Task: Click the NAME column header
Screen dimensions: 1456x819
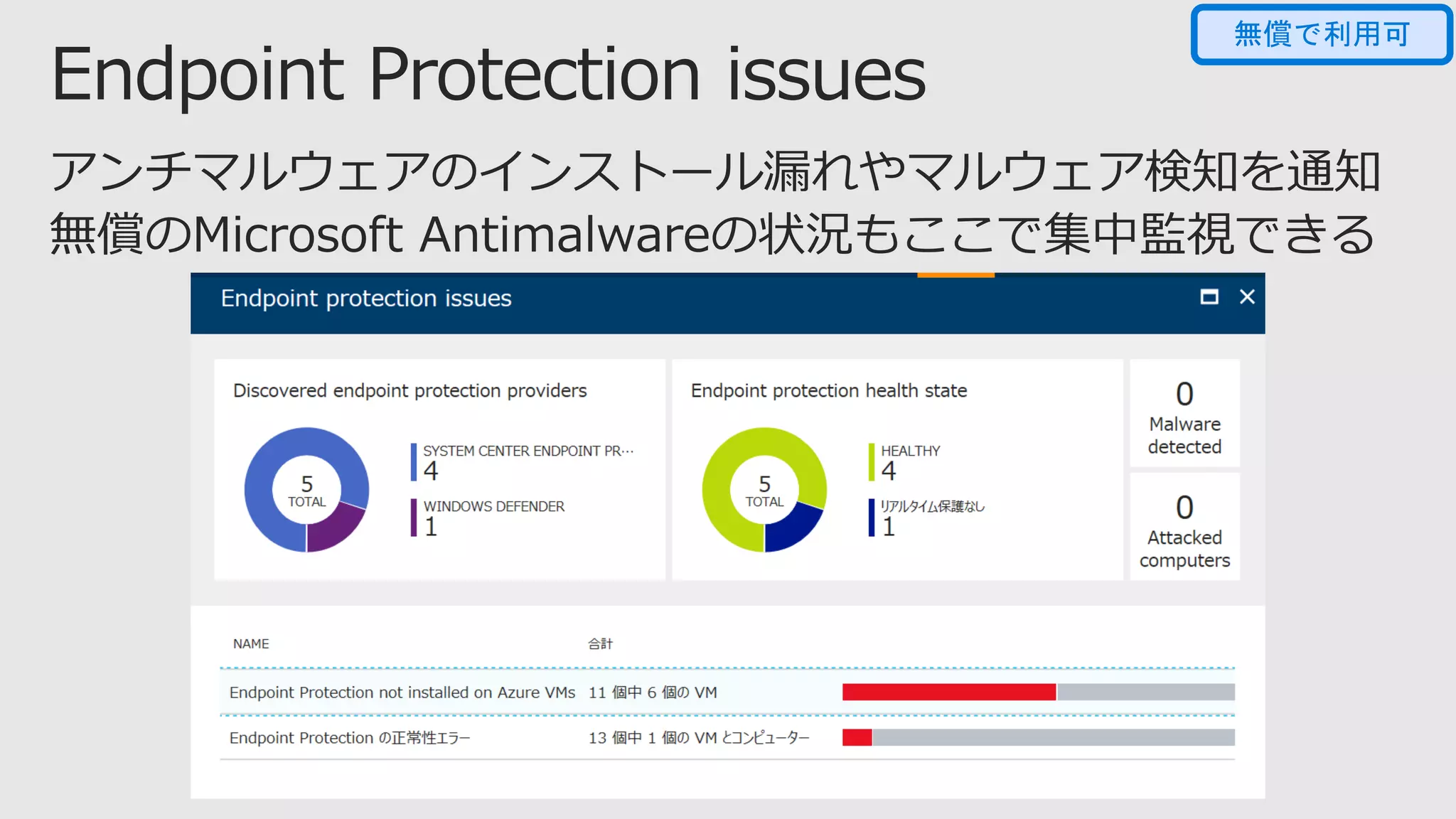Action: click(x=251, y=643)
